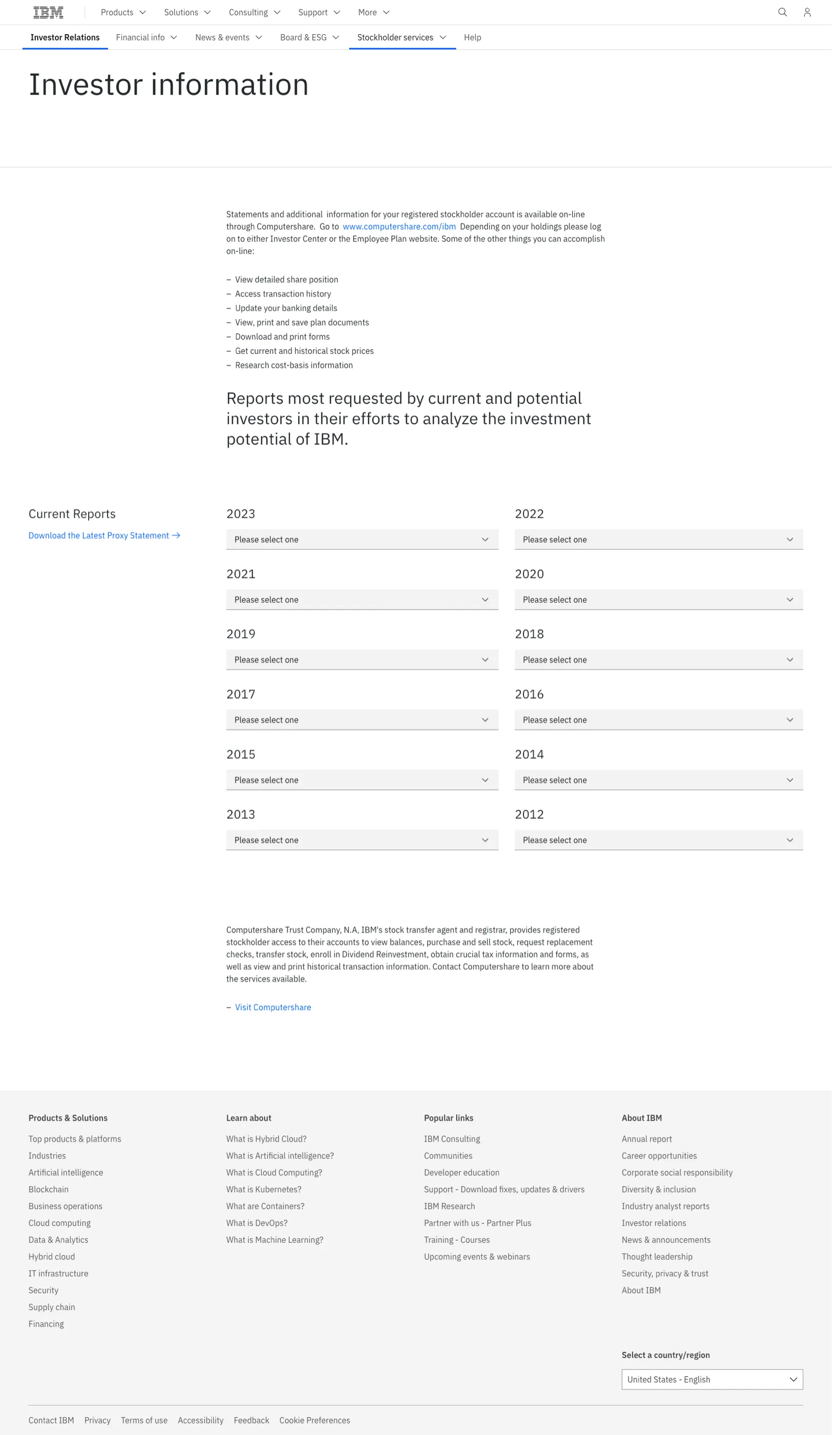Viewport: 840px width, 1435px height.
Task: Go to the Help tab
Action: (x=477, y=38)
